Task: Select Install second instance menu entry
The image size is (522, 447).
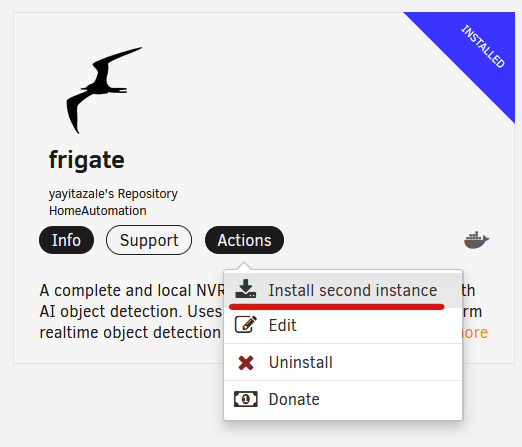Action: pyautogui.click(x=343, y=290)
